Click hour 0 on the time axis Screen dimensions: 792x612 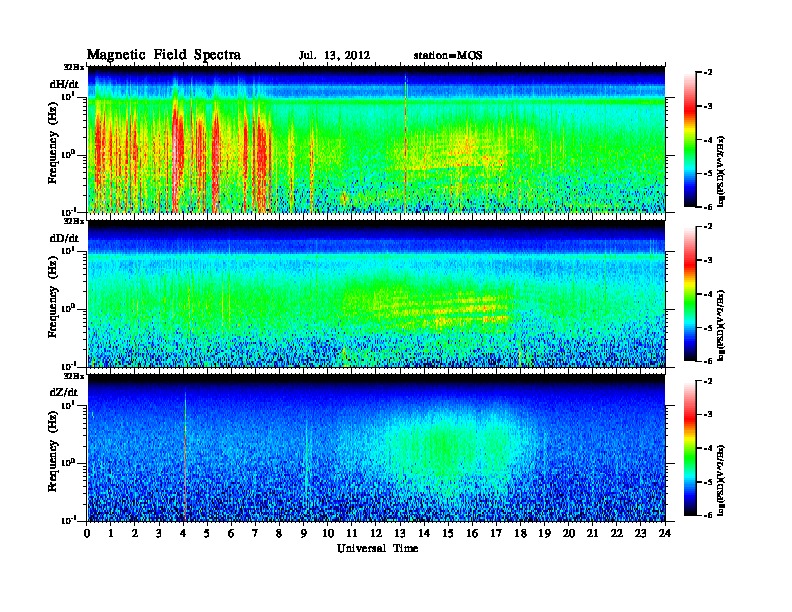[x=87, y=534]
